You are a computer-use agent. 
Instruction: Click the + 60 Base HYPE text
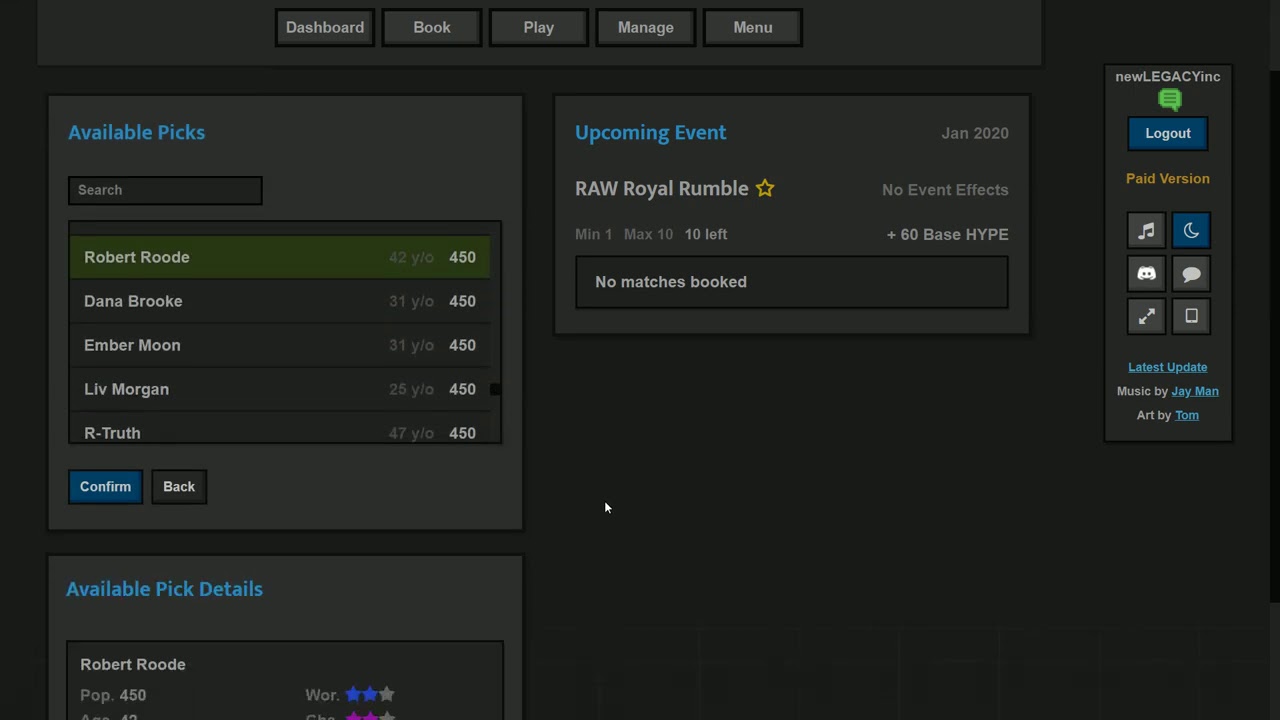(948, 234)
